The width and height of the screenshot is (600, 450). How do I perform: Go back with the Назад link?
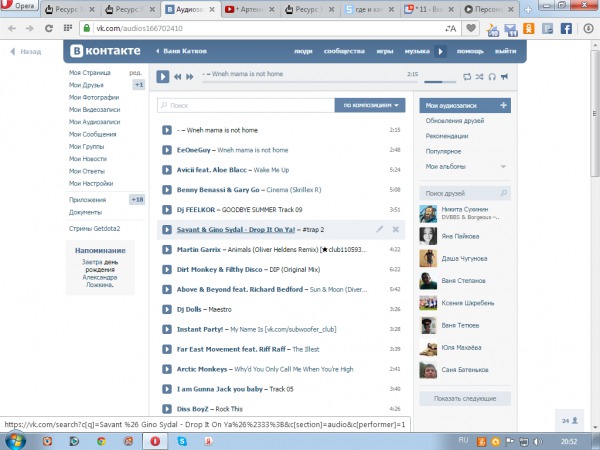pyautogui.click(x=26, y=51)
